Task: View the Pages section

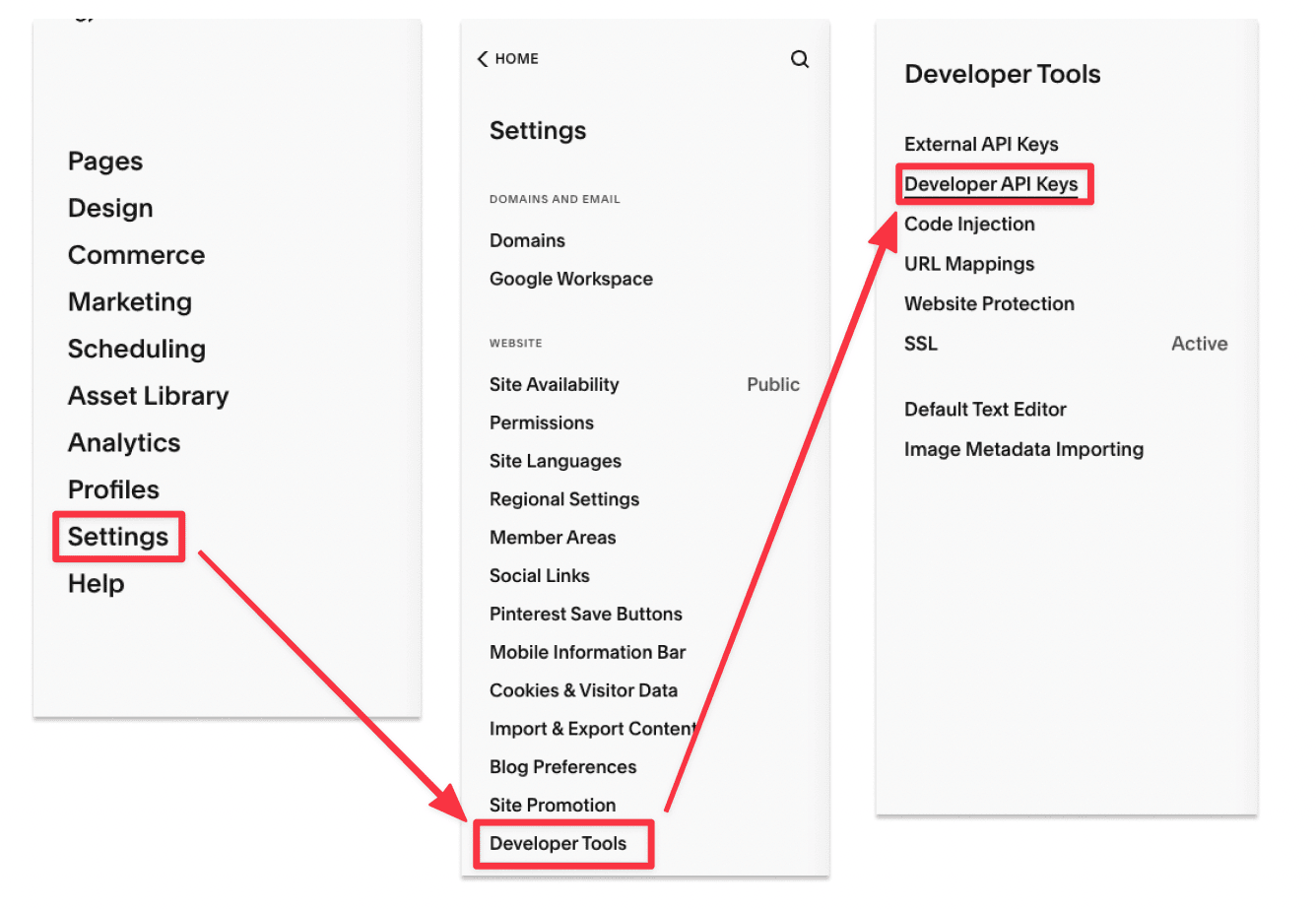Action: pos(104,161)
